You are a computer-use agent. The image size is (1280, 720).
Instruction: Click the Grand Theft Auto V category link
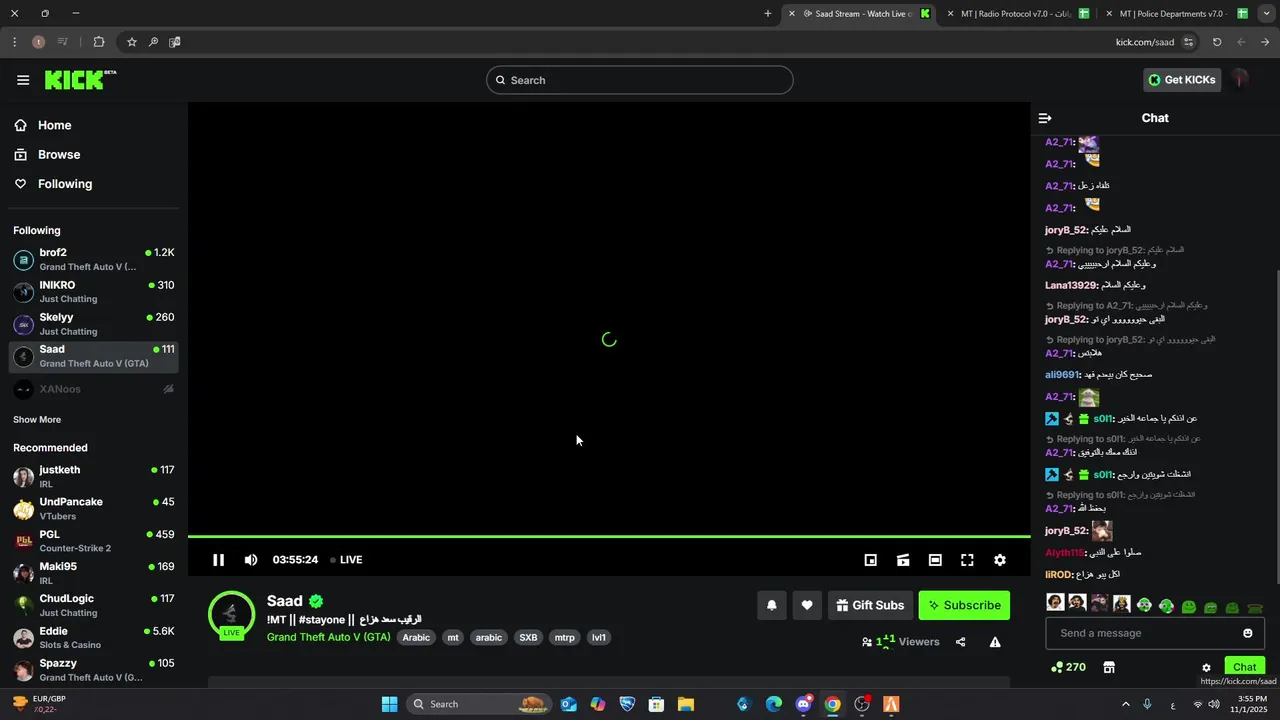click(328, 637)
